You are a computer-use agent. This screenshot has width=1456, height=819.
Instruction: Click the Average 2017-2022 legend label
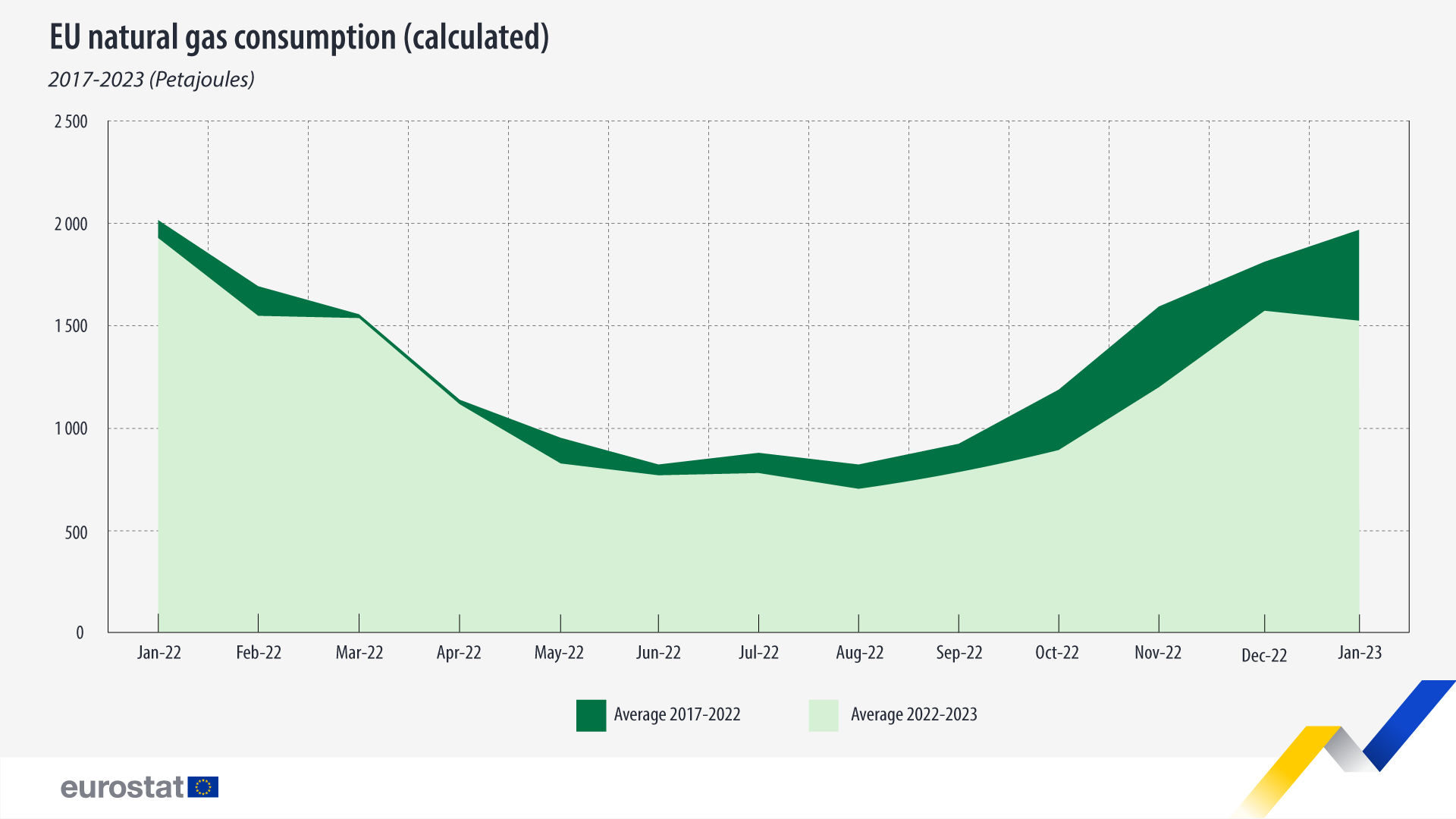point(677,714)
